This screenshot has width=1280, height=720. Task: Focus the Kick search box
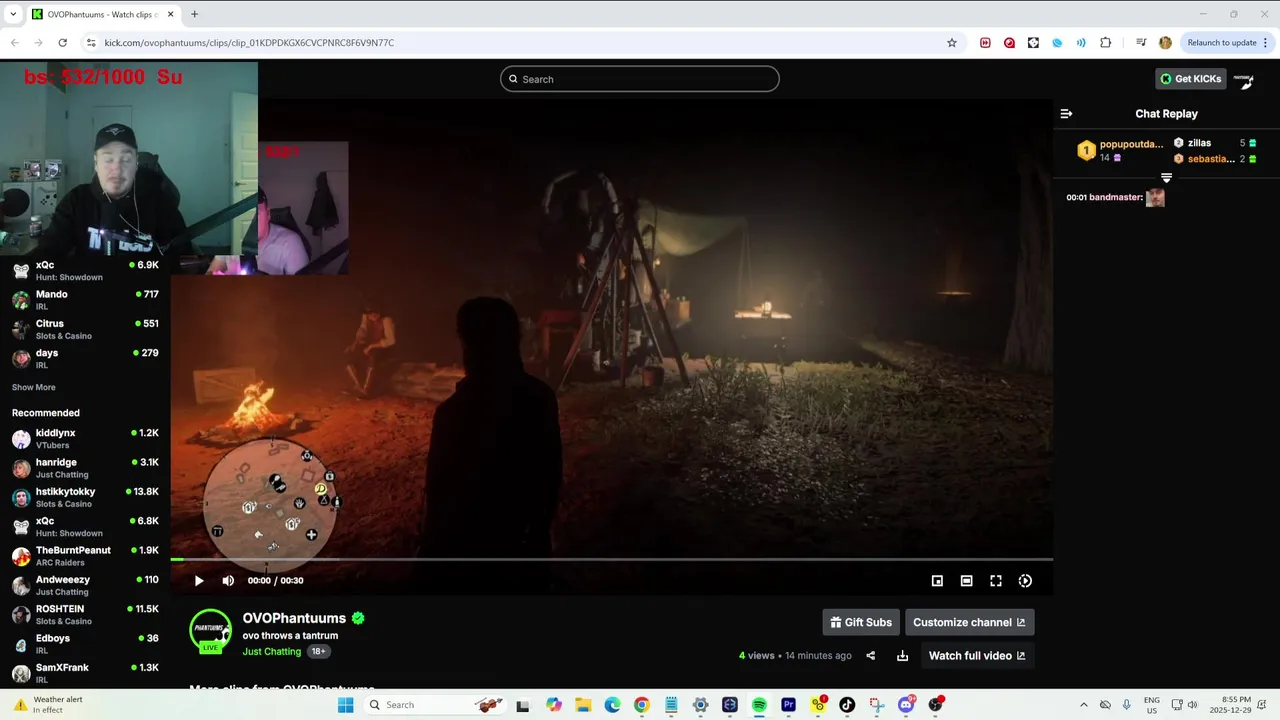(x=640, y=79)
